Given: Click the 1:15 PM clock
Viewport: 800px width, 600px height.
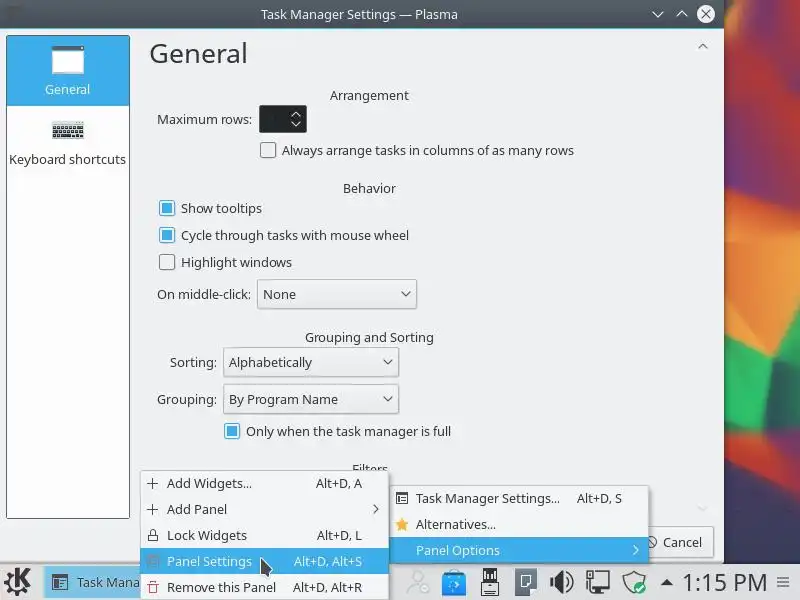Looking at the screenshot, I should point(724,582).
